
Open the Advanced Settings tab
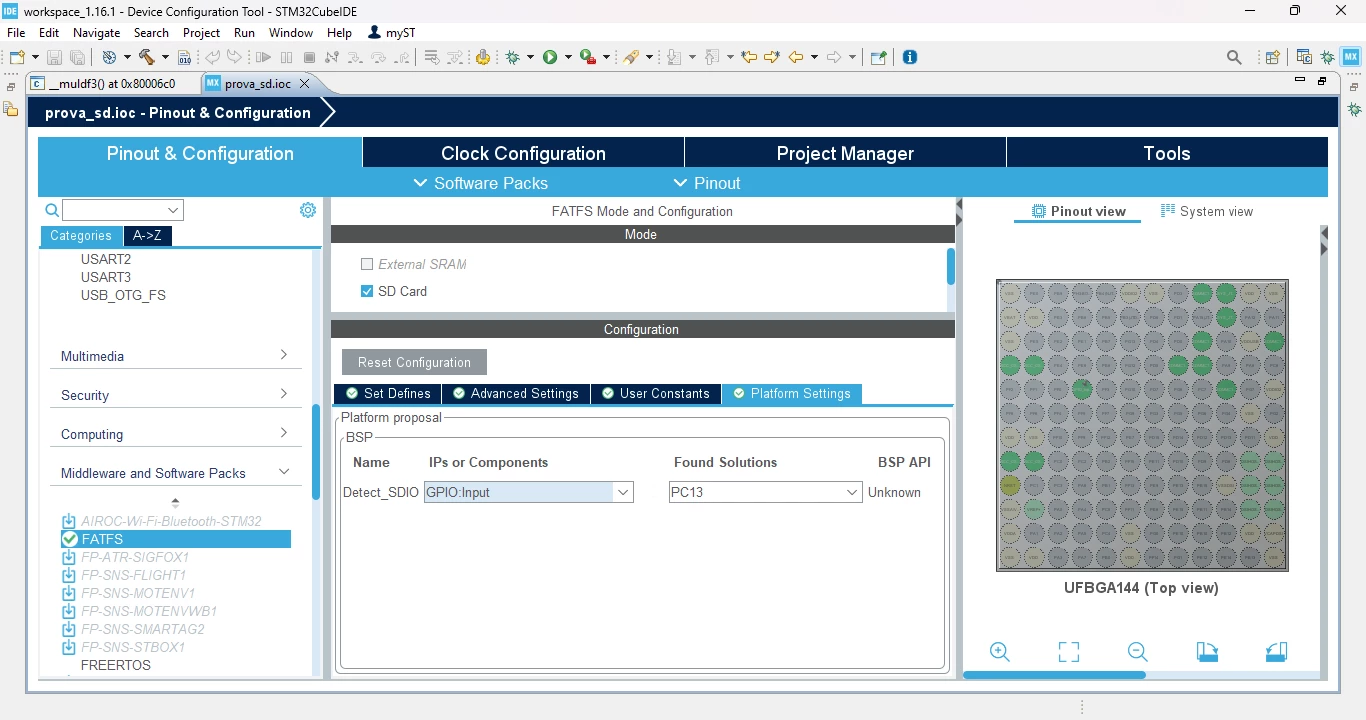[515, 394]
